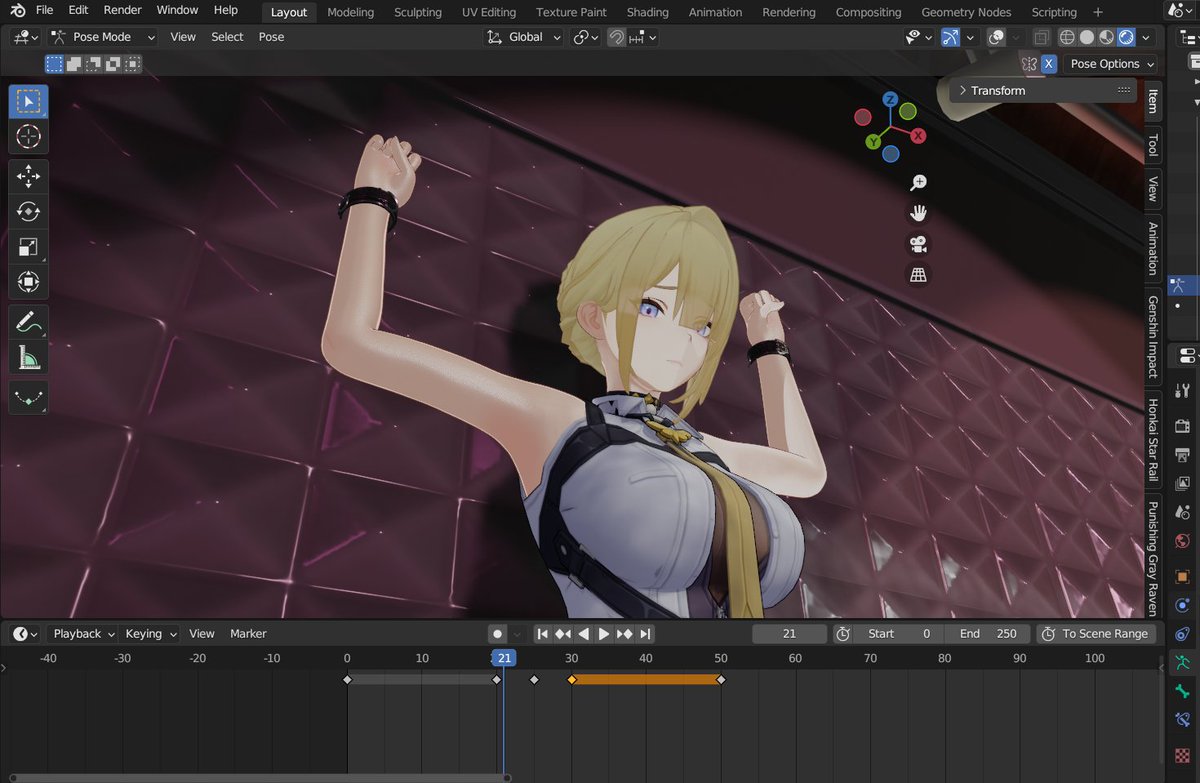Click the zoom magnifier viewport icon
The width and height of the screenshot is (1200, 783).
[918, 182]
